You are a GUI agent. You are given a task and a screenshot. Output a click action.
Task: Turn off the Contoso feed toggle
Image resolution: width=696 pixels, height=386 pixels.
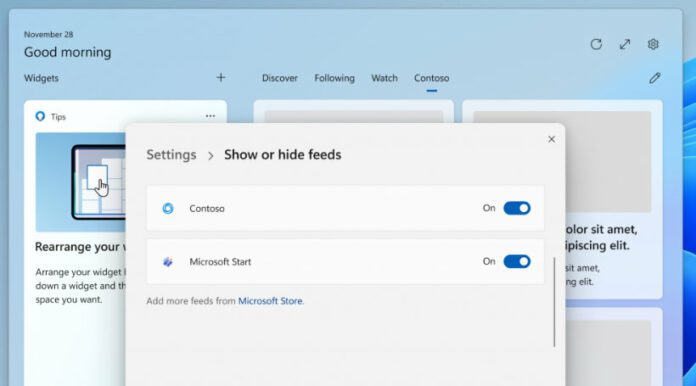click(517, 208)
